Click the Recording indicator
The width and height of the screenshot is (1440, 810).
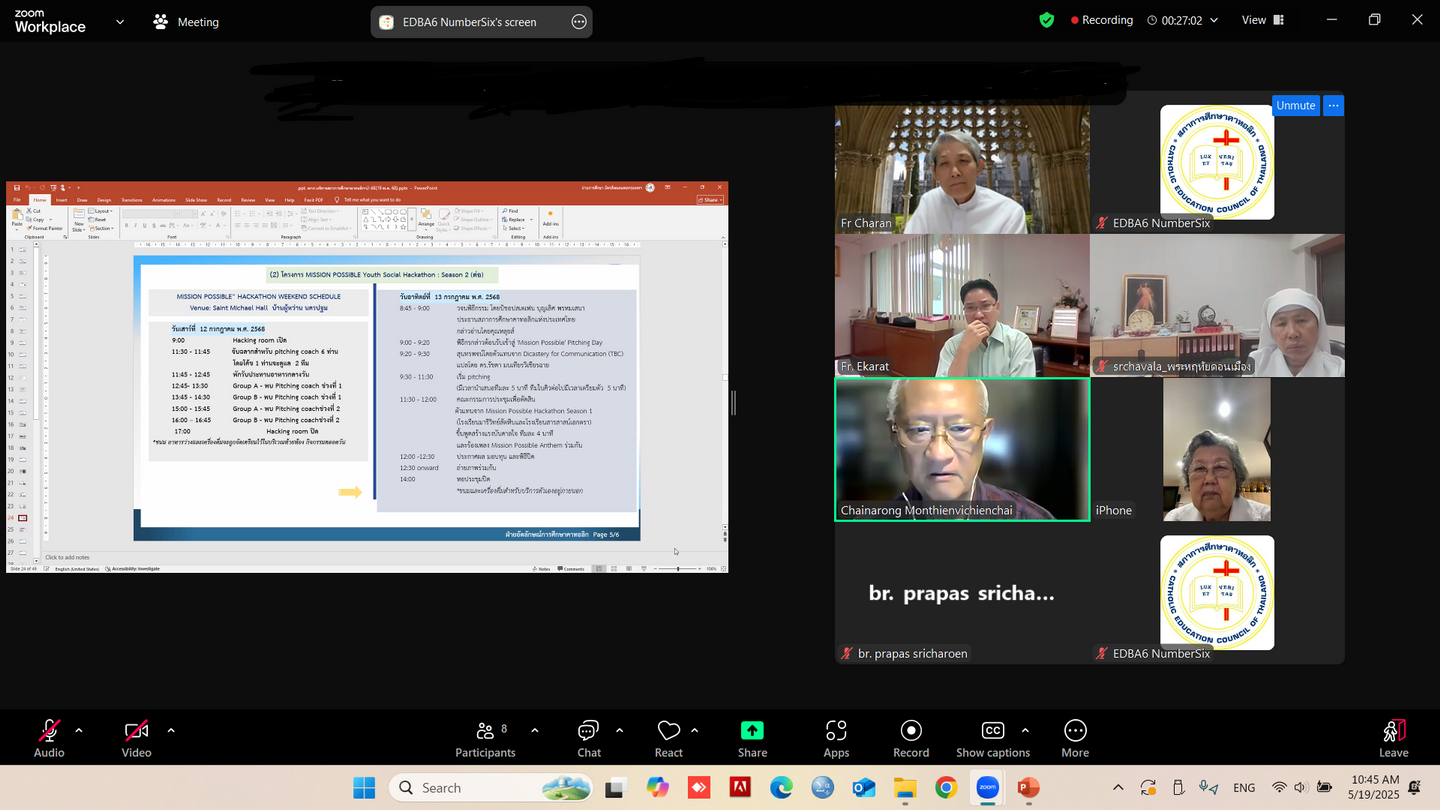[x=1101, y=20]
